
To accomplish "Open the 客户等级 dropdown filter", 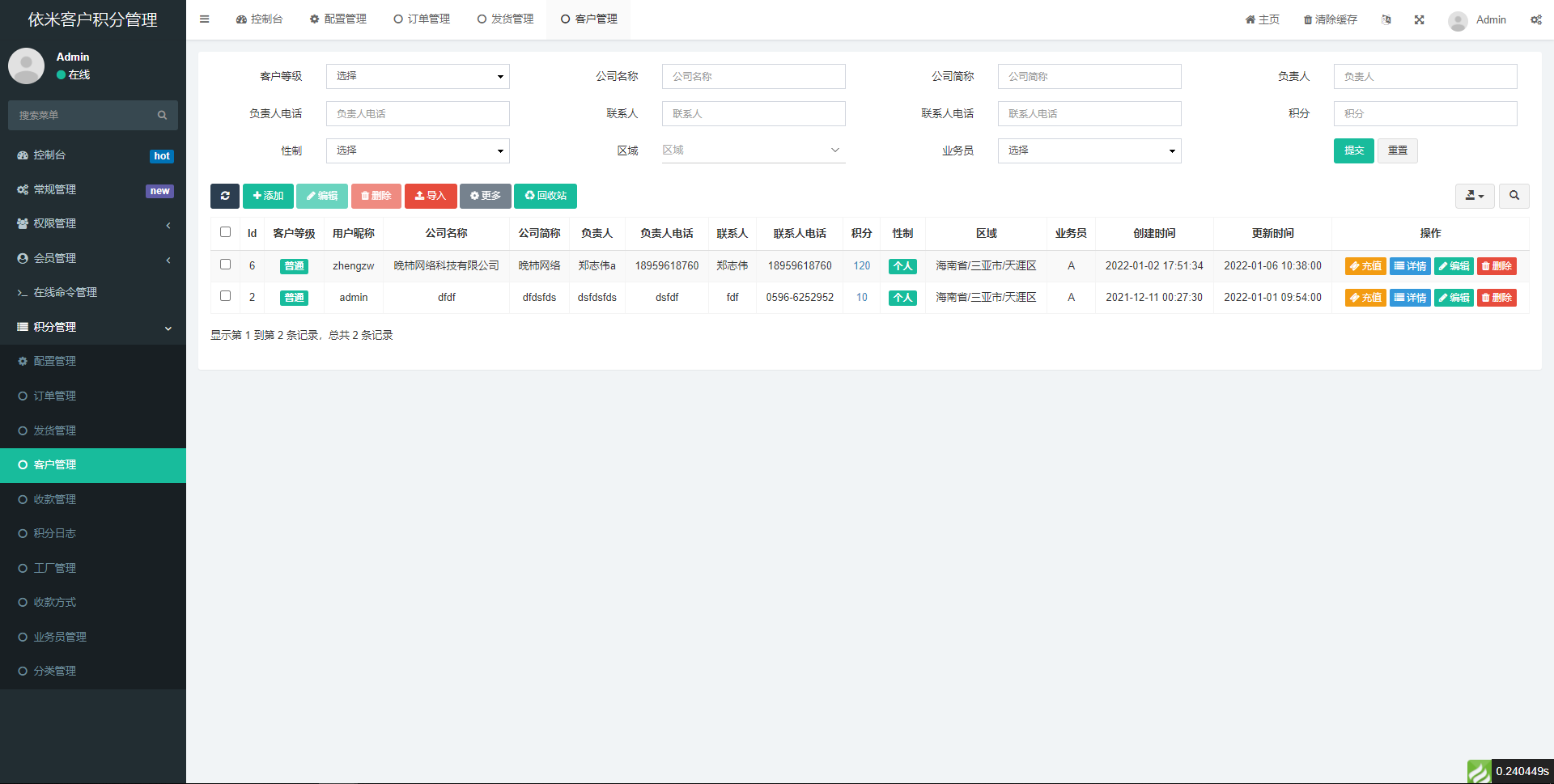I will click(x=418, y=76).
